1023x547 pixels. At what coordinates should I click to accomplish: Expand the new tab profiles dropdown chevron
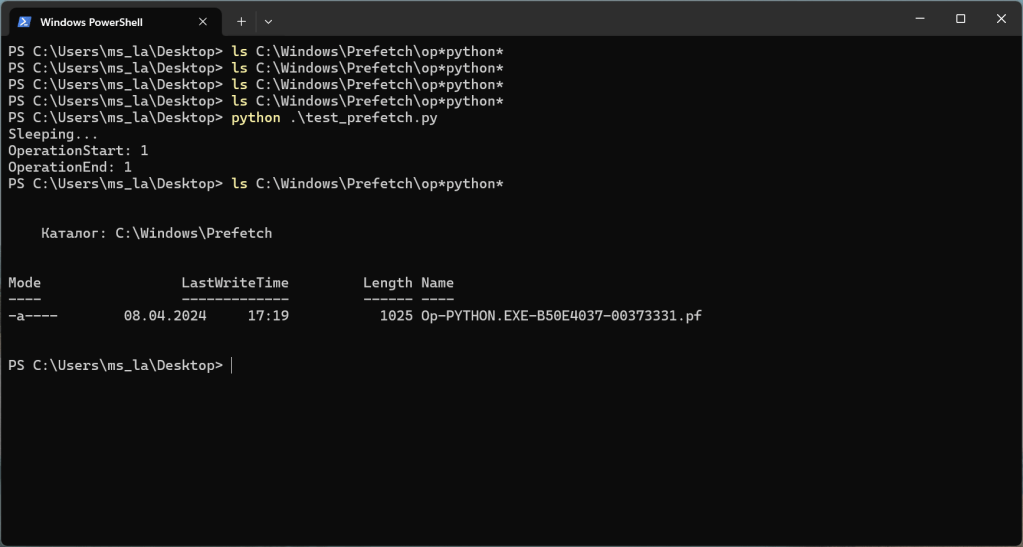click(268, 21)
